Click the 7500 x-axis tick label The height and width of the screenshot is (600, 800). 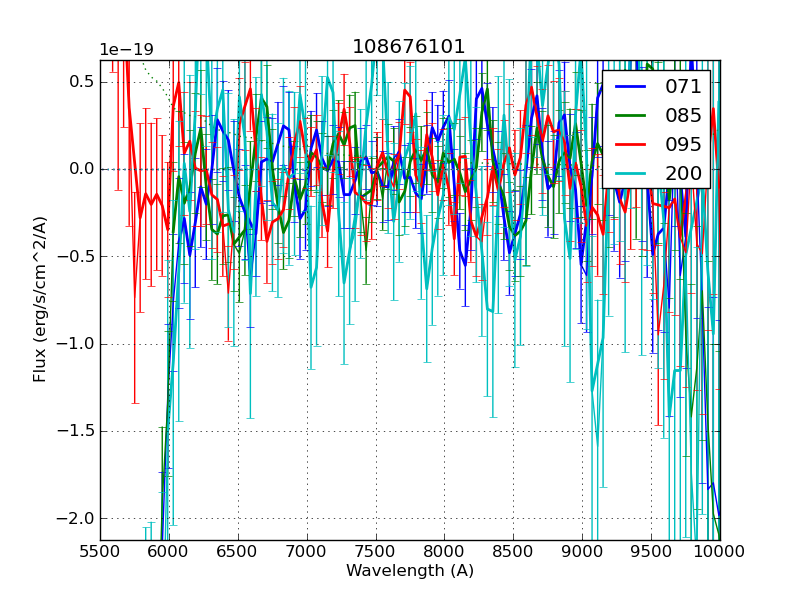click(376, 551)
